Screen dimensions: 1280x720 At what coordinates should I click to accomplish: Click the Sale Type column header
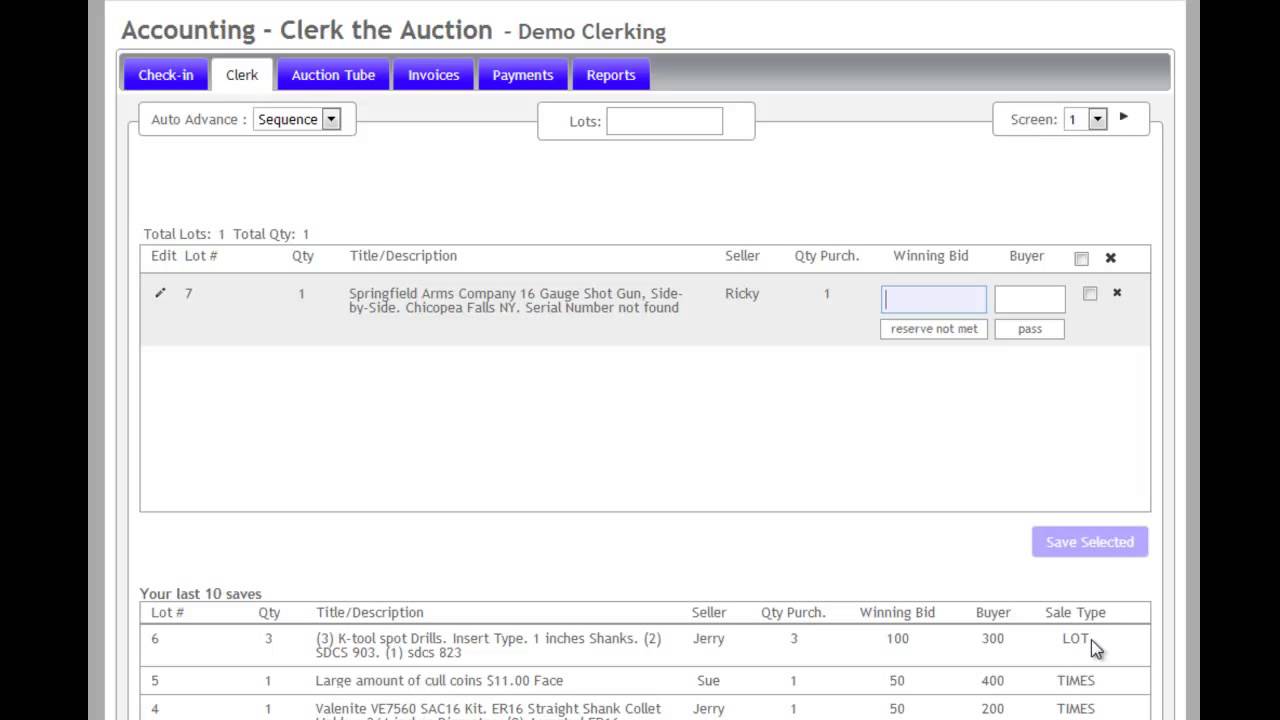tap(1075, 612)
